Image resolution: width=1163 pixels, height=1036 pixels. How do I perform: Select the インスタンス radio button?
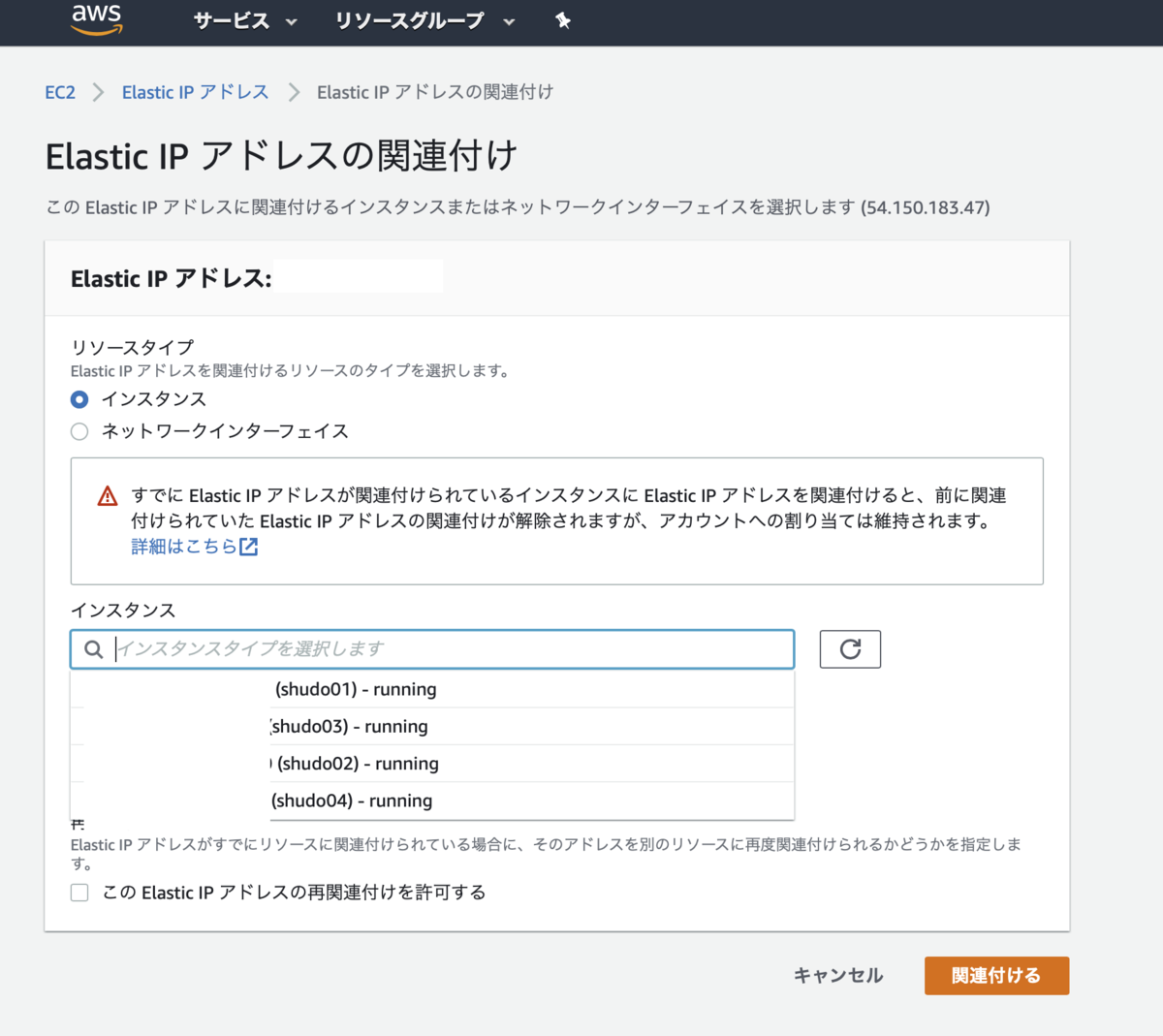(x=79, y=399)
